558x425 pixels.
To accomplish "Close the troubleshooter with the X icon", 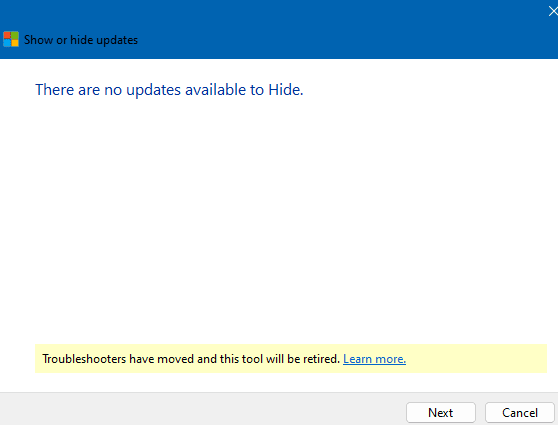I will point(553,11).
